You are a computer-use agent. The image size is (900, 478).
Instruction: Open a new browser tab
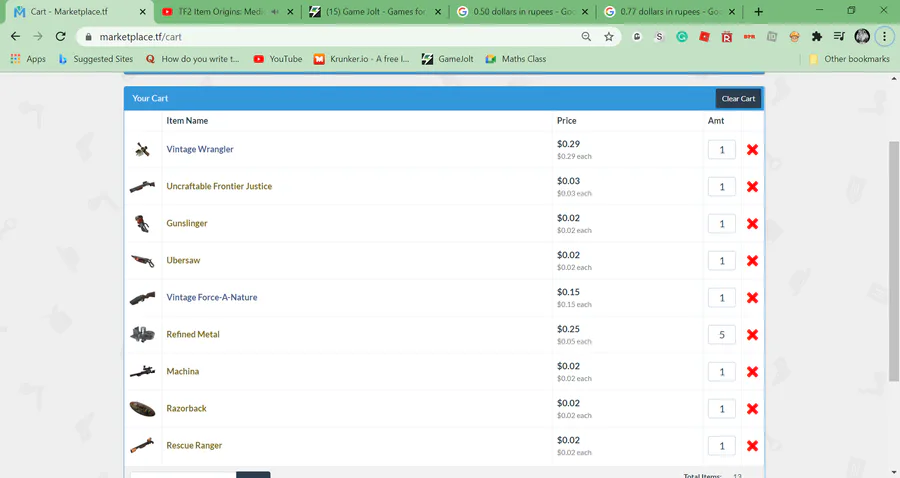(758, 11)
